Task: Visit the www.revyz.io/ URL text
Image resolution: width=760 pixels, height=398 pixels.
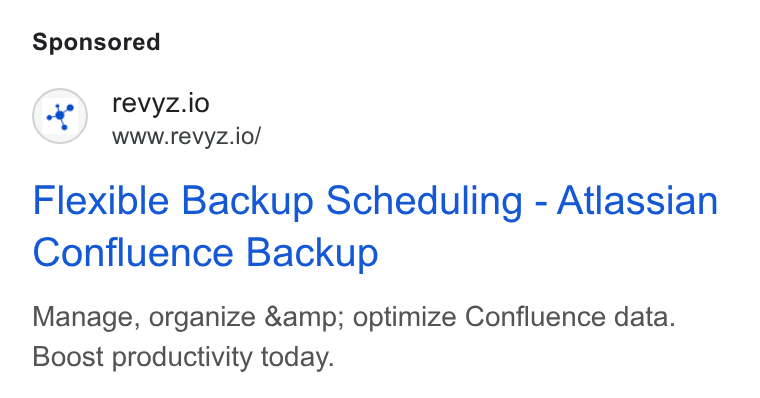Action: pyautogui.click(x=187, y=136)
